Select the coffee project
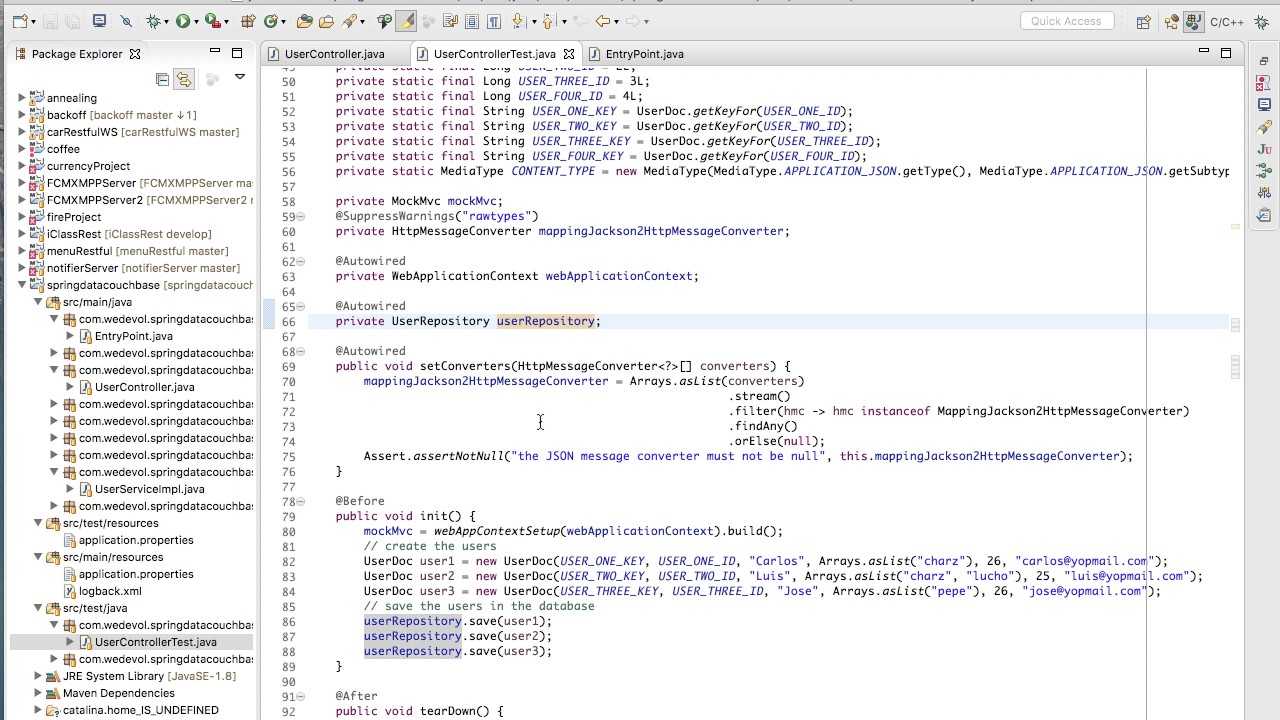The height and width of the screenshot is (720, 1280). pos(63,149)
